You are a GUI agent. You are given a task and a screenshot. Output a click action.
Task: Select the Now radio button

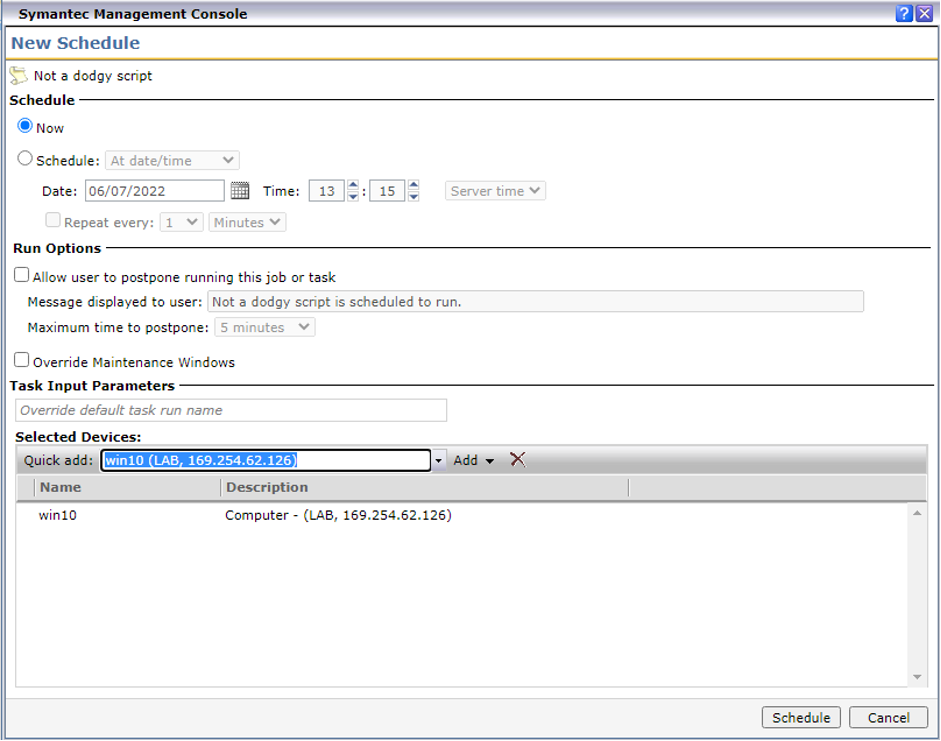coord(25,126)
